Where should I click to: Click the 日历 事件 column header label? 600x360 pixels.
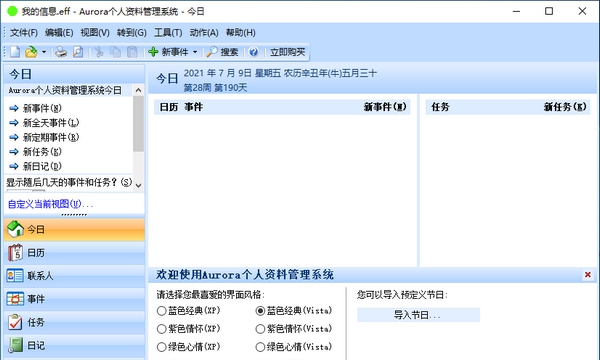[x=181, y=107]
